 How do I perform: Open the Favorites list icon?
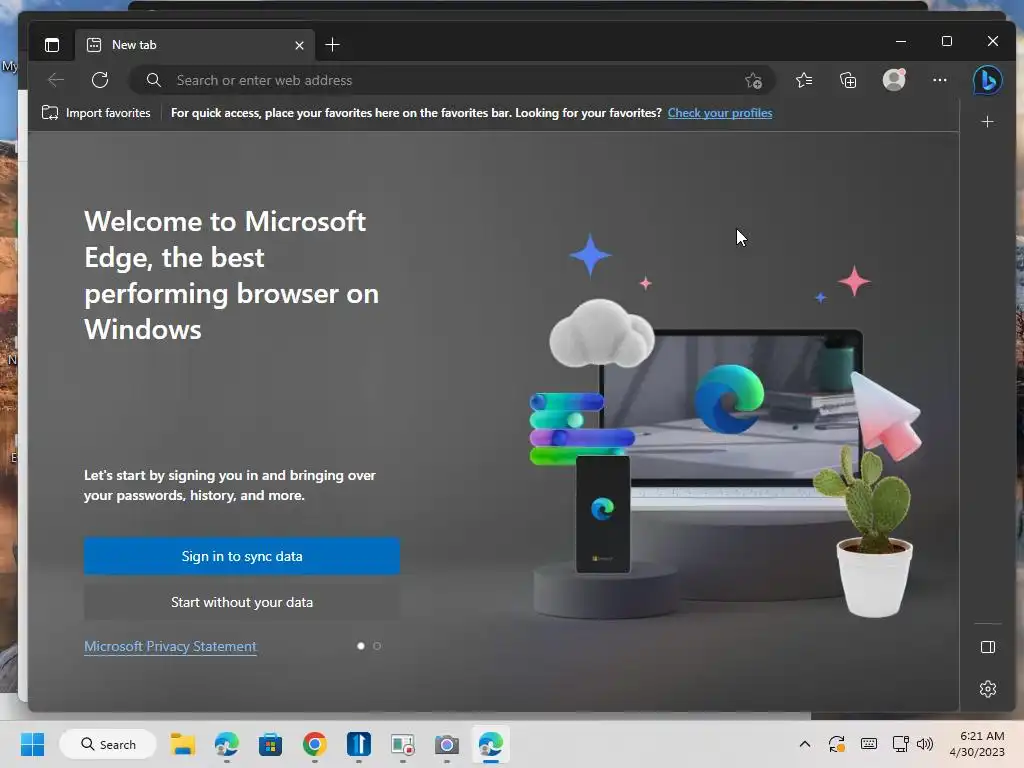(804, 80)
